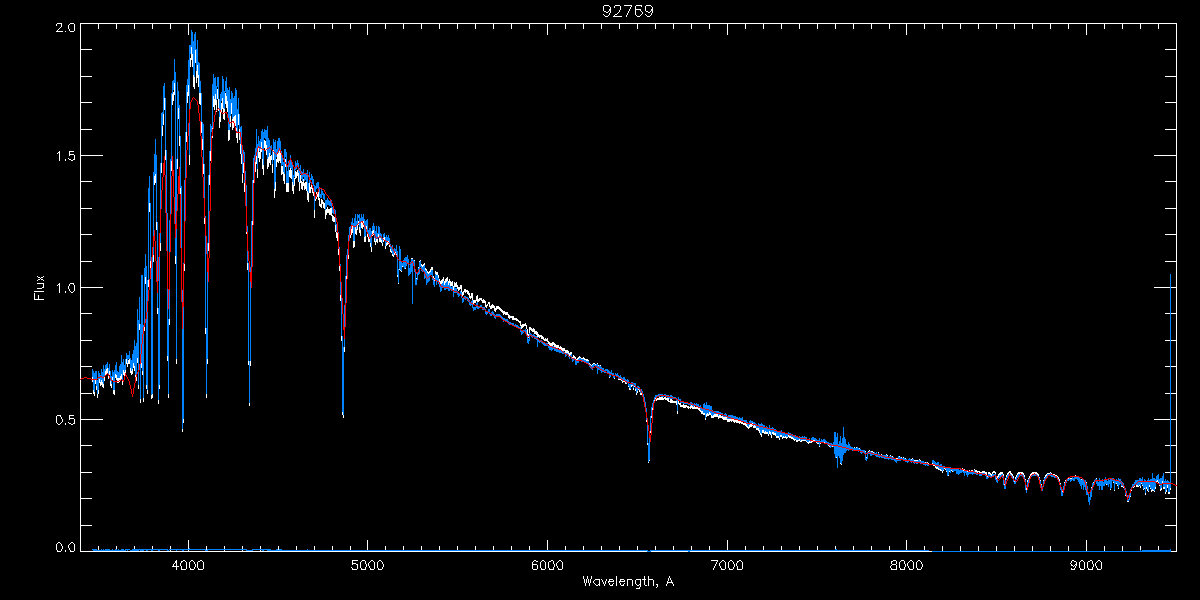This screenshot has width=1200, height=600.
Task: Select the 5000 wavelength tick label
Action: [x=367, y=566]
